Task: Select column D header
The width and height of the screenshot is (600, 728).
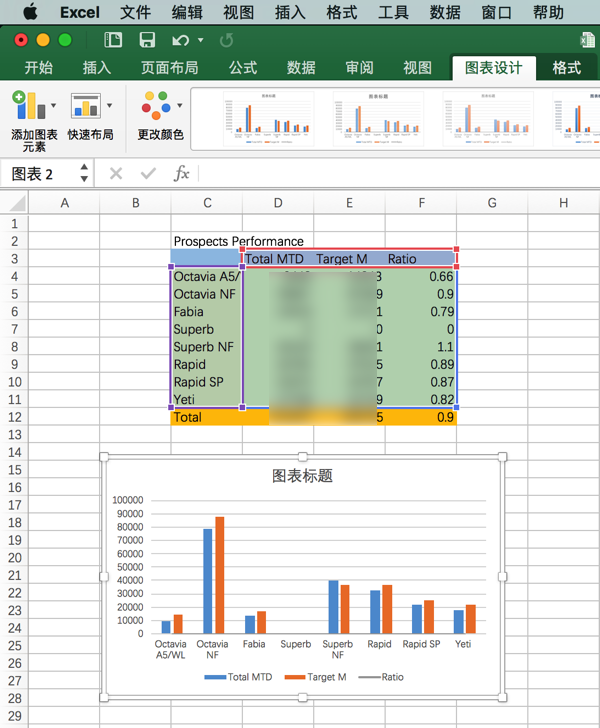Action: click(x=278, y=203)
